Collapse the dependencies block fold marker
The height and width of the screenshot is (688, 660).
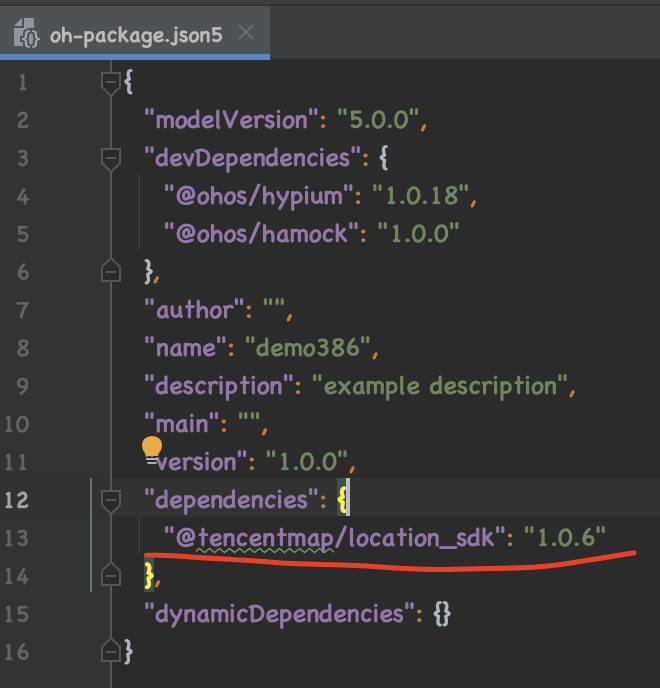coord(111,499)
